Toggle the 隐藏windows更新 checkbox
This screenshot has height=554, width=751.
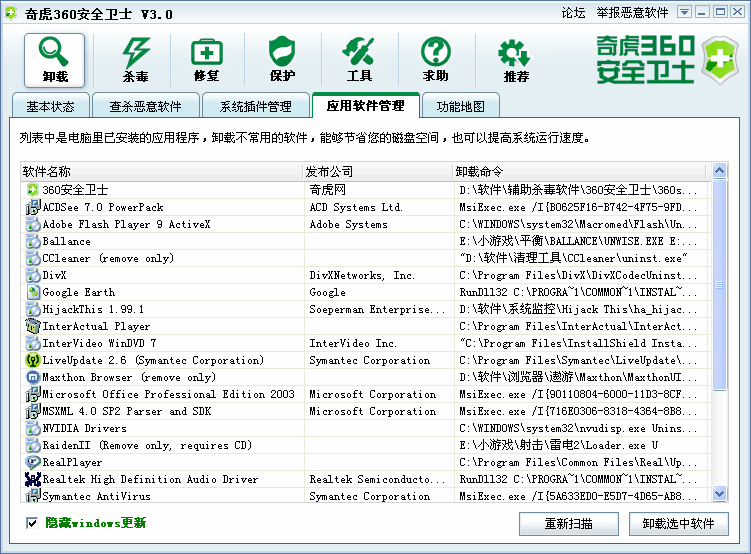[32, 523]
